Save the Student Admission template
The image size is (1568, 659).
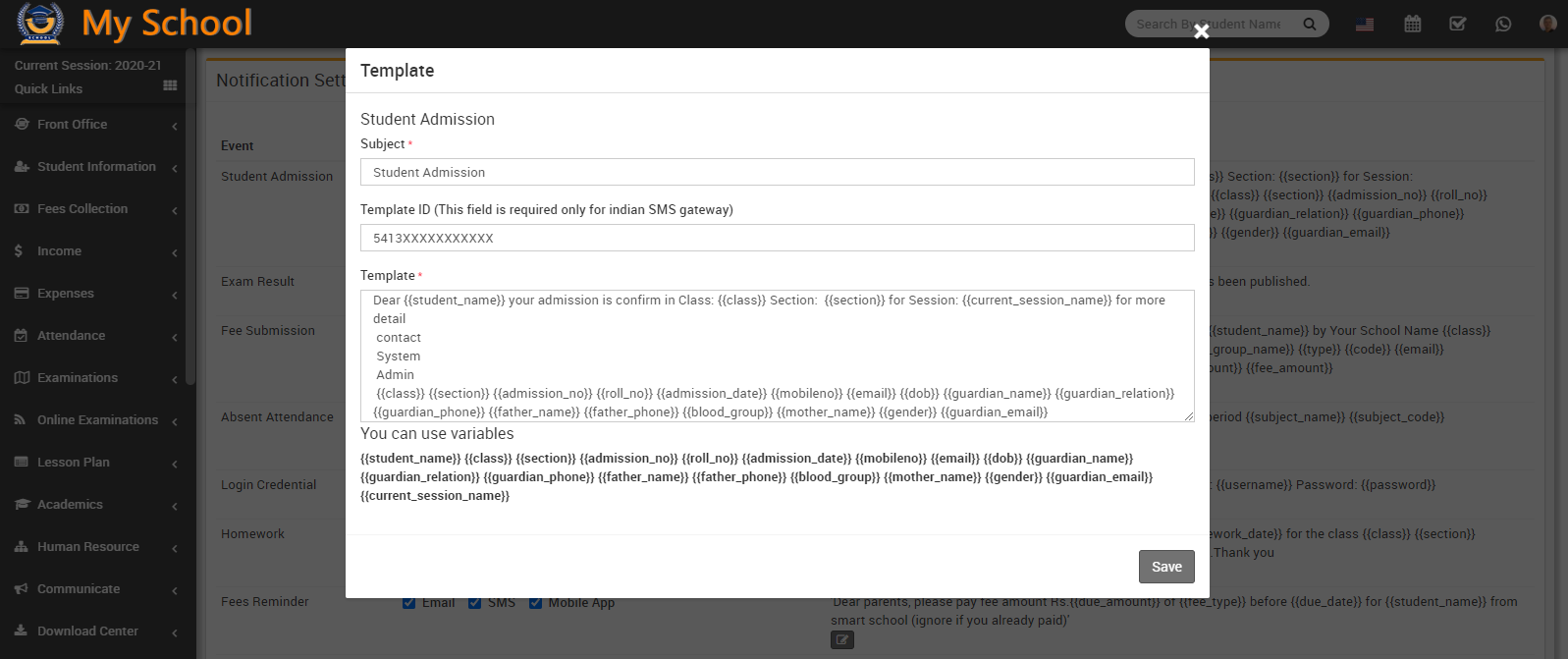(1165, 567)
